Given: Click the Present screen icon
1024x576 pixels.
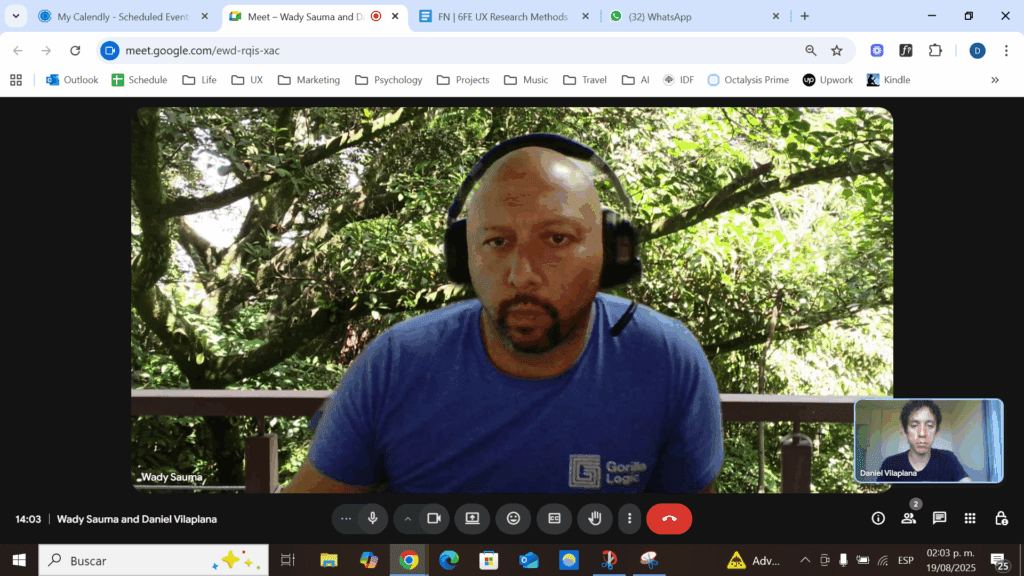Looking at the screenshot, I should [472, 518].
